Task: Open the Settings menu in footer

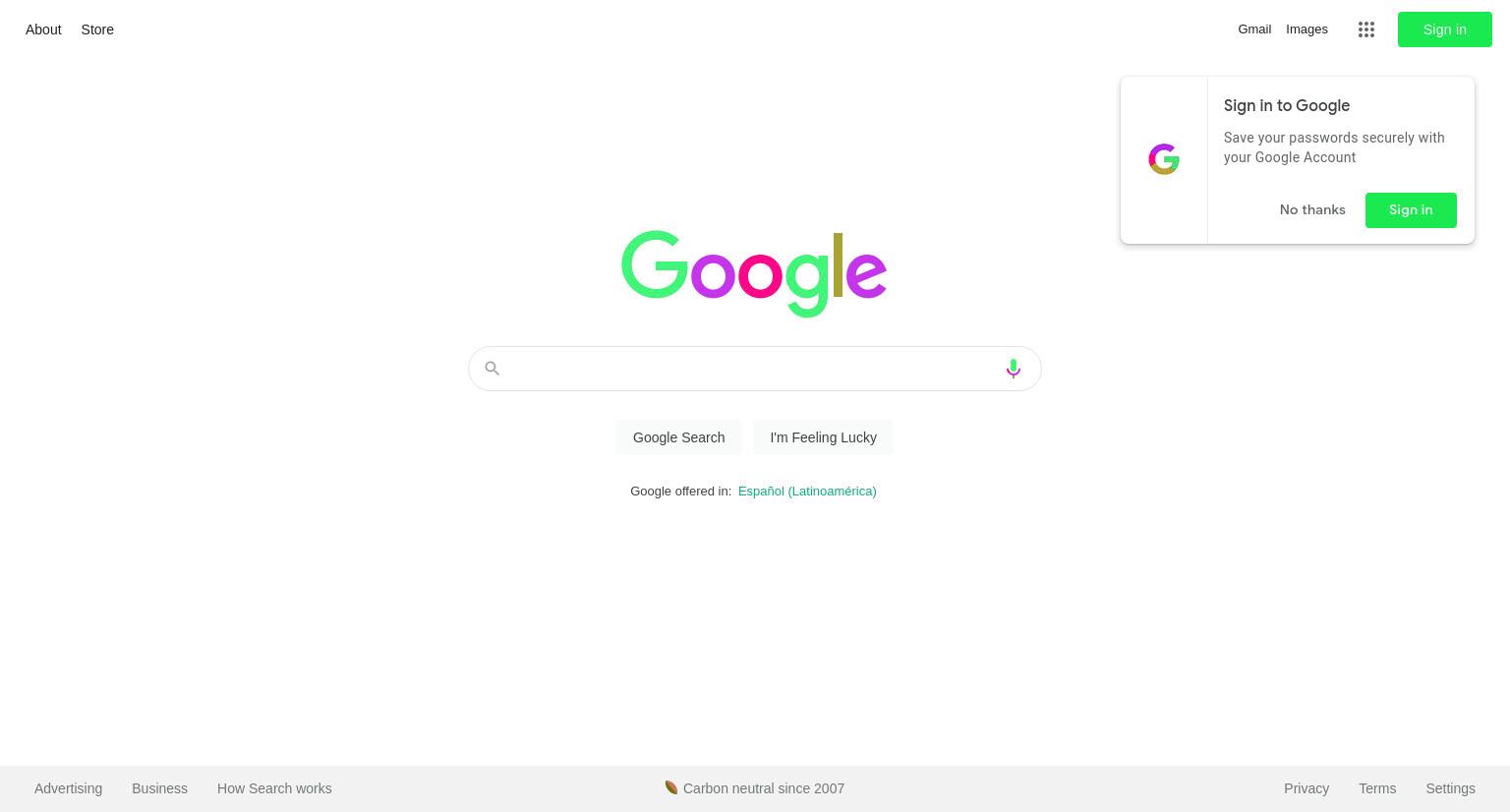Action: point(1450,788)
